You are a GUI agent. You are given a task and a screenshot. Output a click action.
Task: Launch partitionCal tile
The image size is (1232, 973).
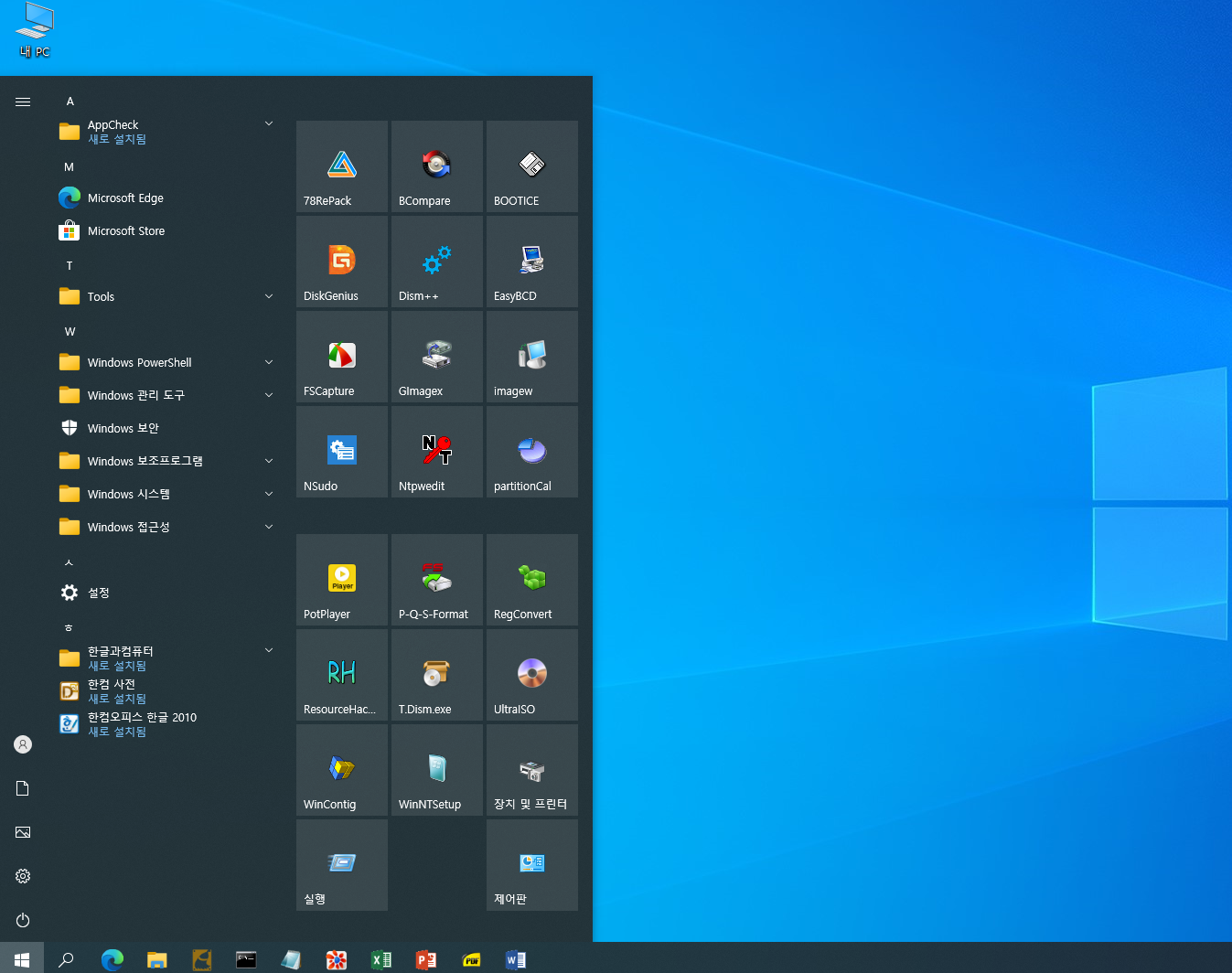[x=532, y=452]
